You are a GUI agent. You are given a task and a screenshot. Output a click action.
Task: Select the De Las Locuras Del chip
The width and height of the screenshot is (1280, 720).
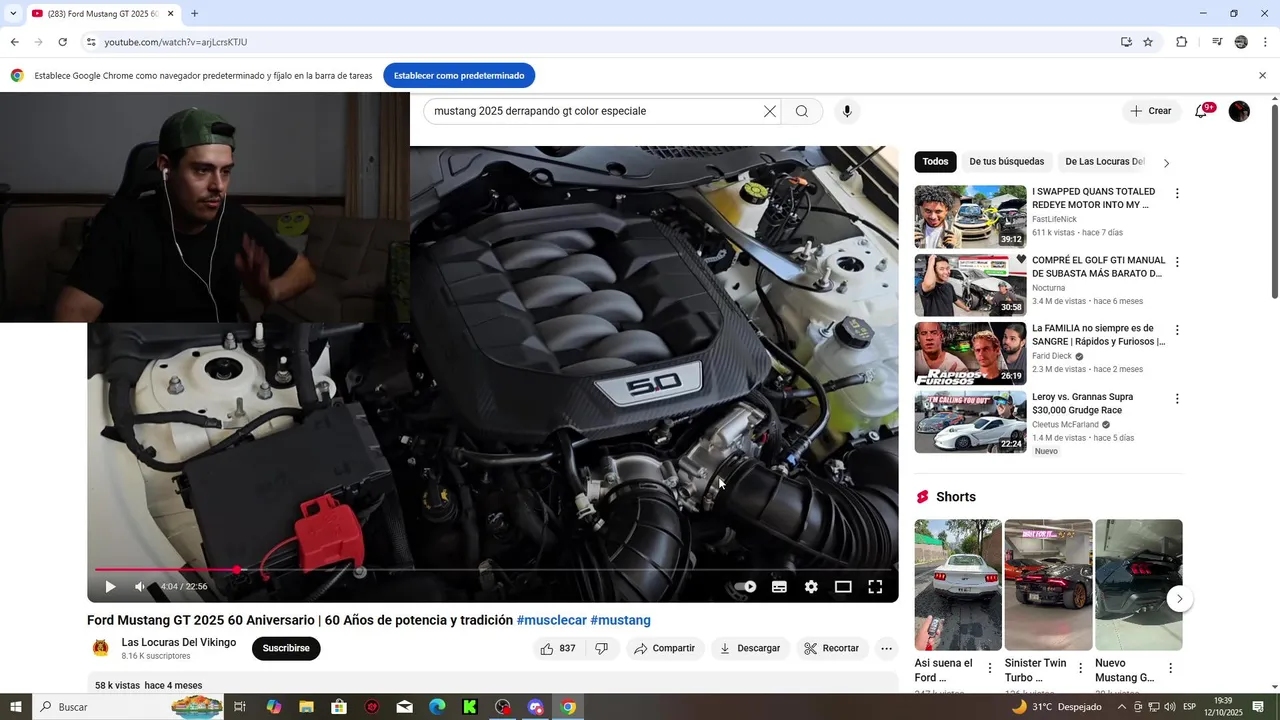point(1104,162)
